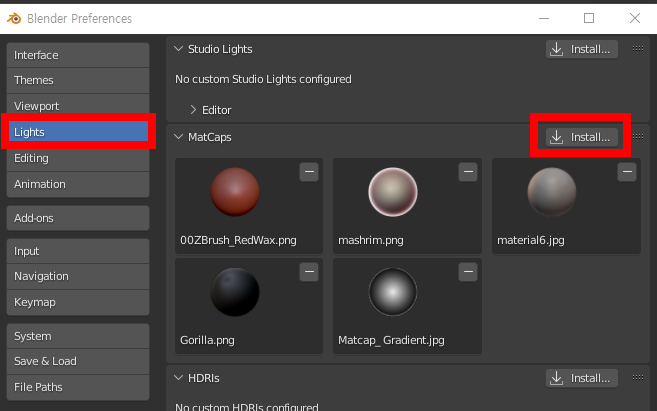Image resolution: width=657 pixels, height=411 pixels.
Task: Select the Lights section
Action: click(x=78, y=132)
